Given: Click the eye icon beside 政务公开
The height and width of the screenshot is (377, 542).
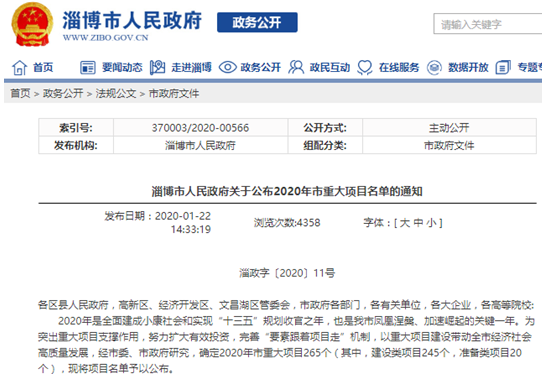Looking at the screenshot, I should coord(227,67).
